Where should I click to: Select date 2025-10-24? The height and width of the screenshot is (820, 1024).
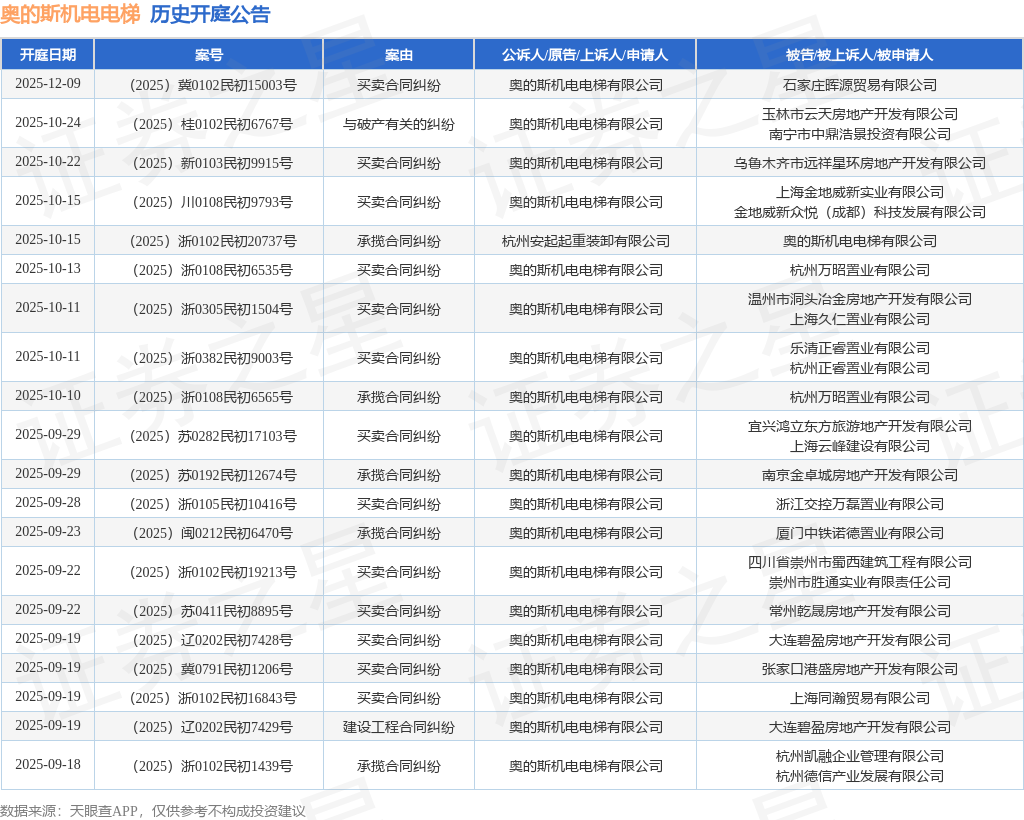click(48, 123)
